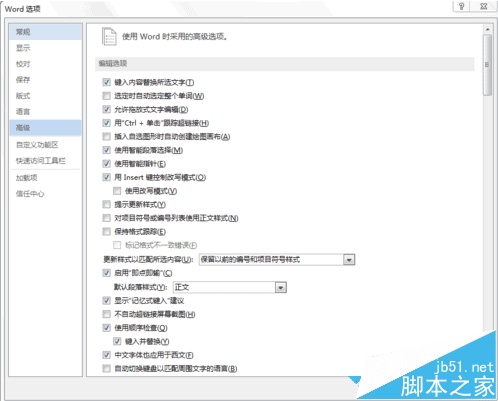Click the vertical scrollbar thumb
The width and height of the screenshot is (498, 401).
coord(488,65)
